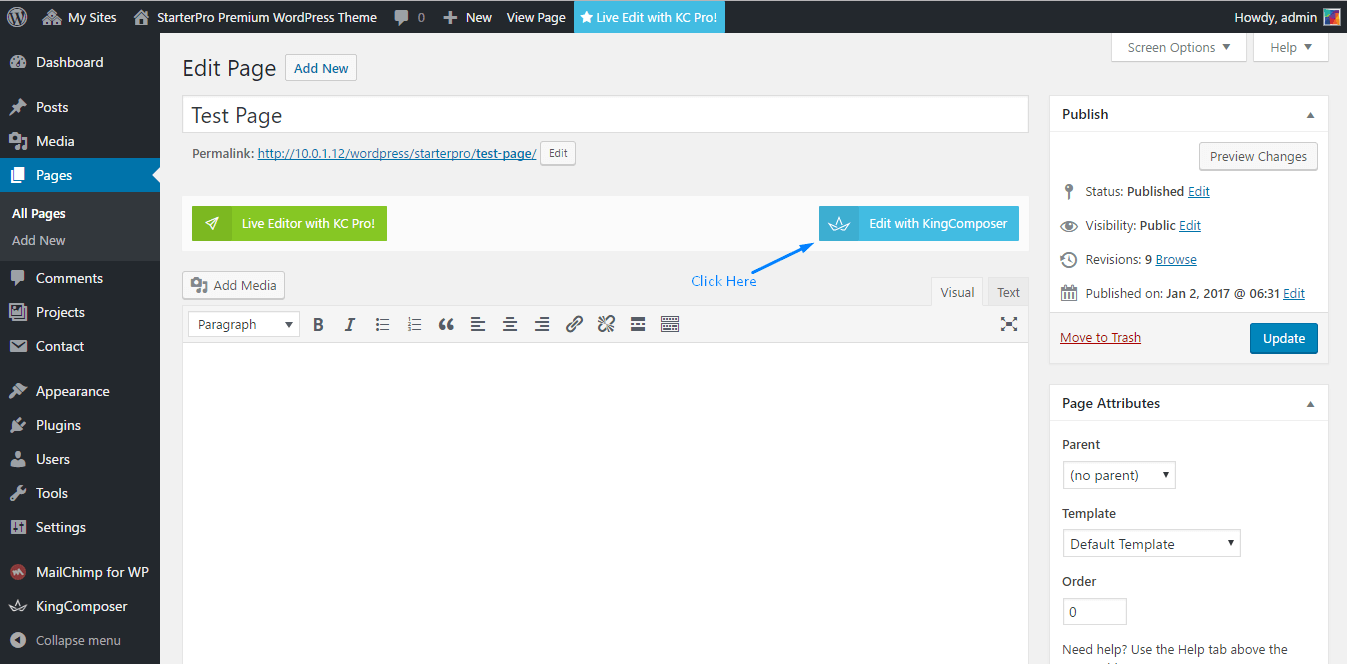This screenshot has height=664, width=1347.
Task: Insert or edit a link
Action: pyautogui.click(x=574, y=324)
